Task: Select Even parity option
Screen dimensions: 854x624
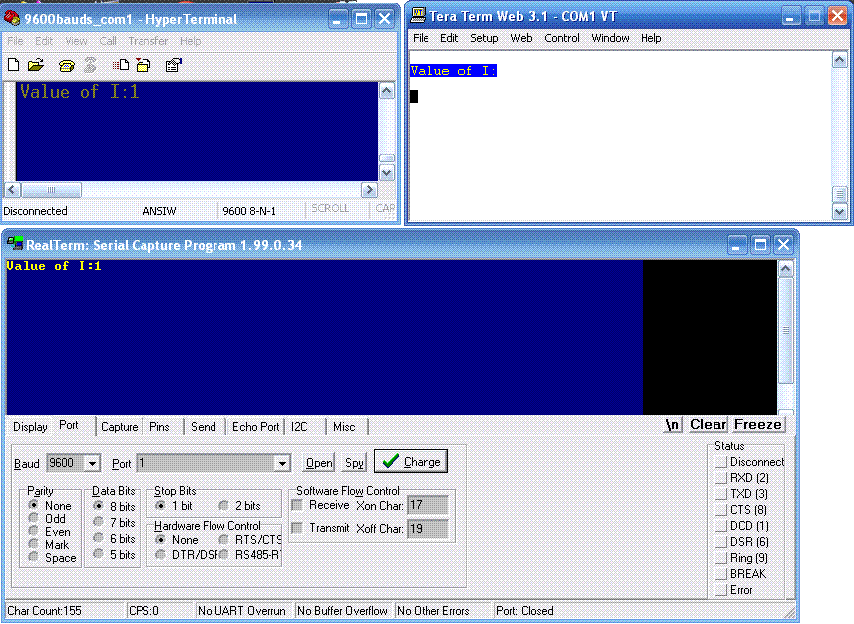Action: (34, 531)
